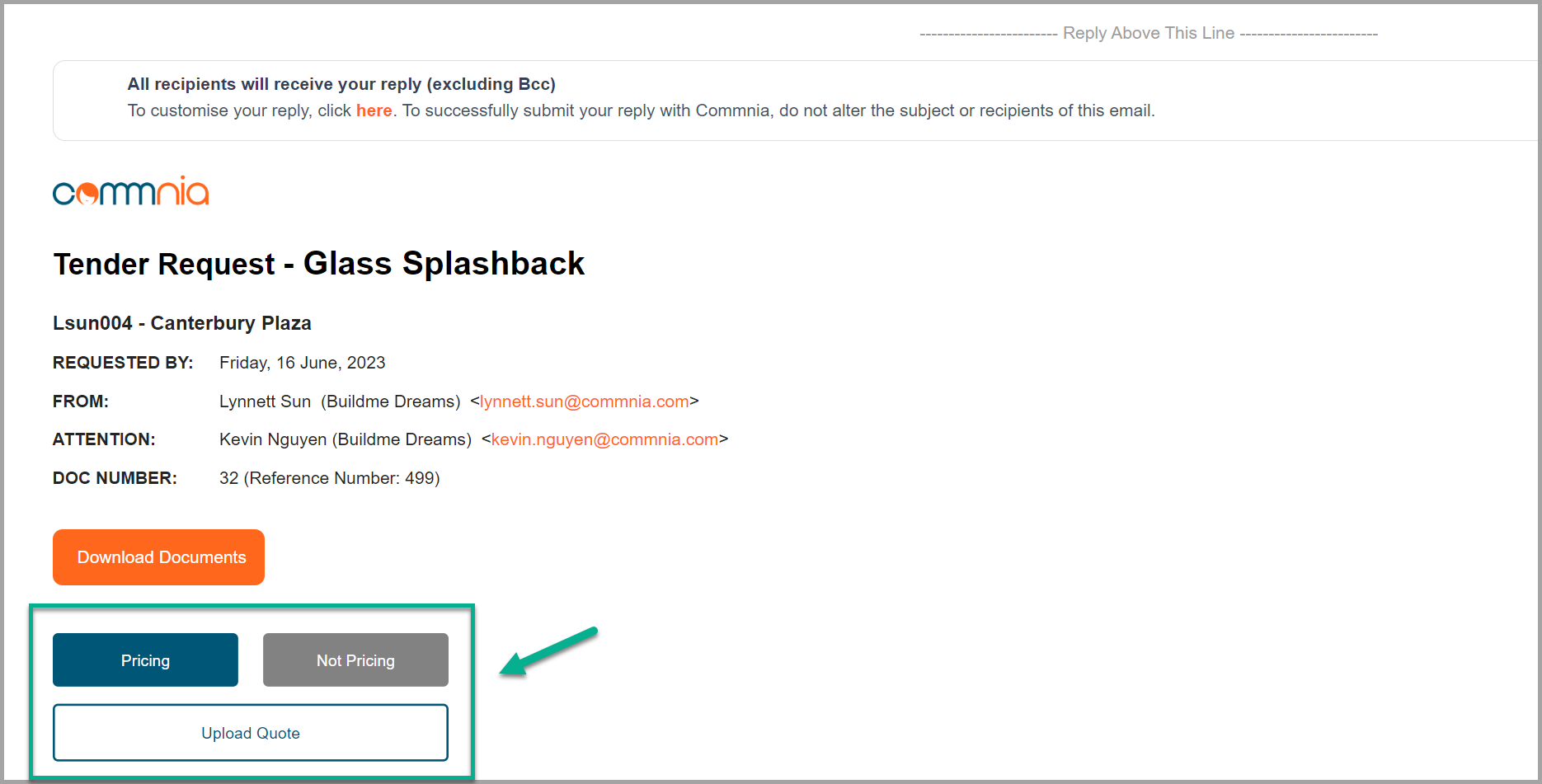
Task: Click the REQUESTED BY label
Action: click(123, 363)
